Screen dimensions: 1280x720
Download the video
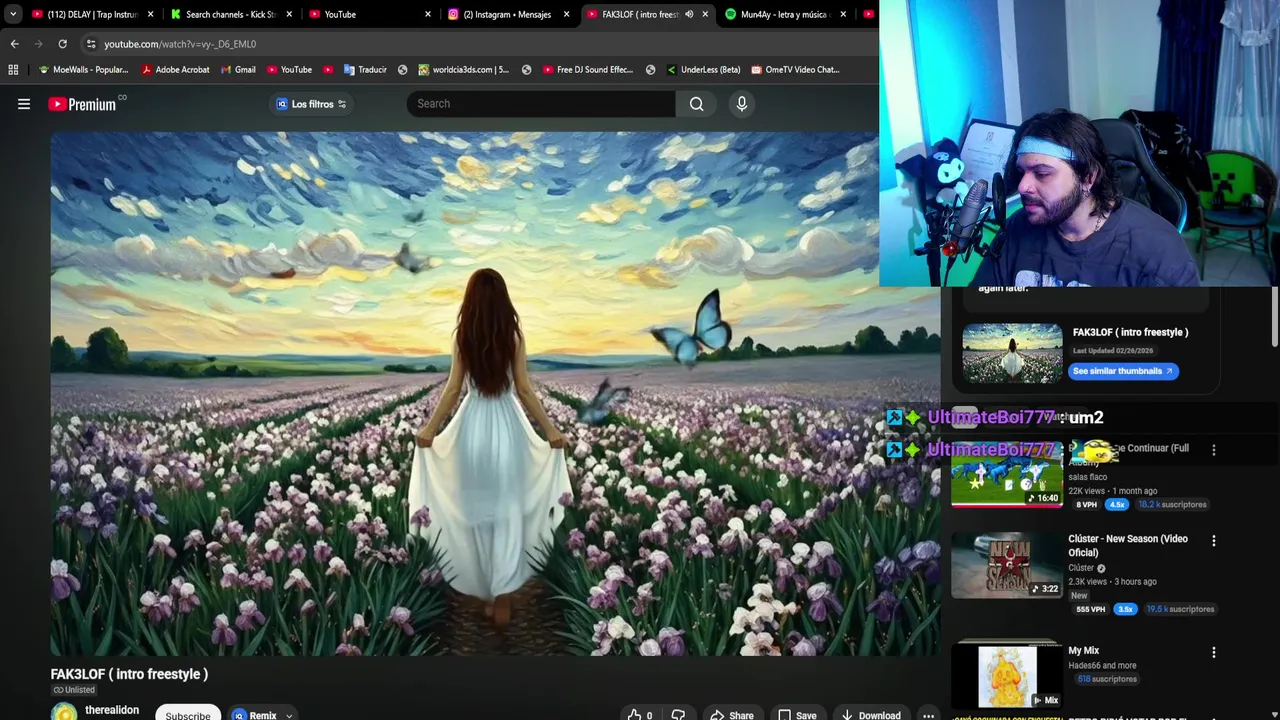pyautogui.click(x=871, y=715)
